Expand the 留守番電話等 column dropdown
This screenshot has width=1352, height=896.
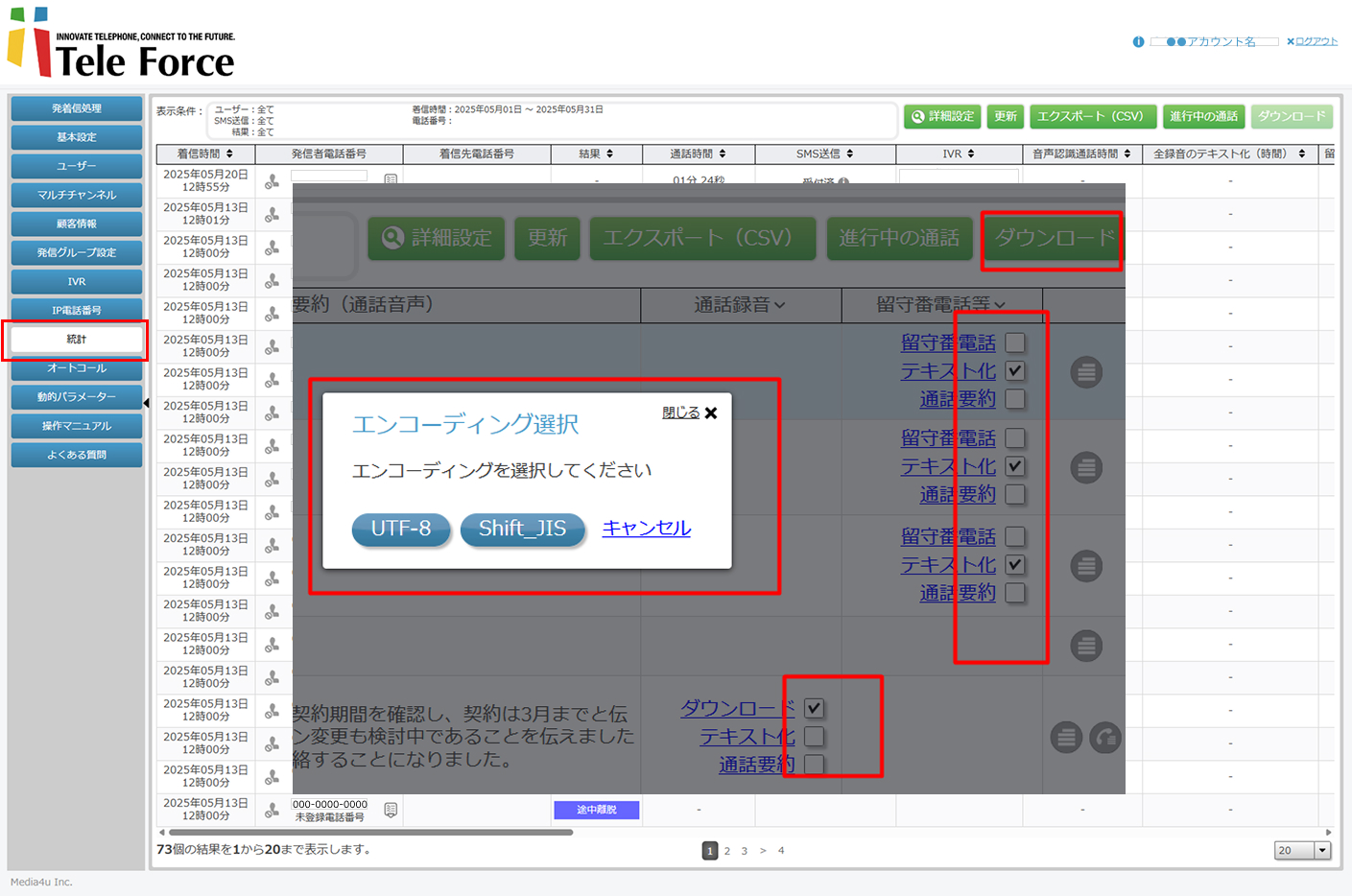point(1000,305)
